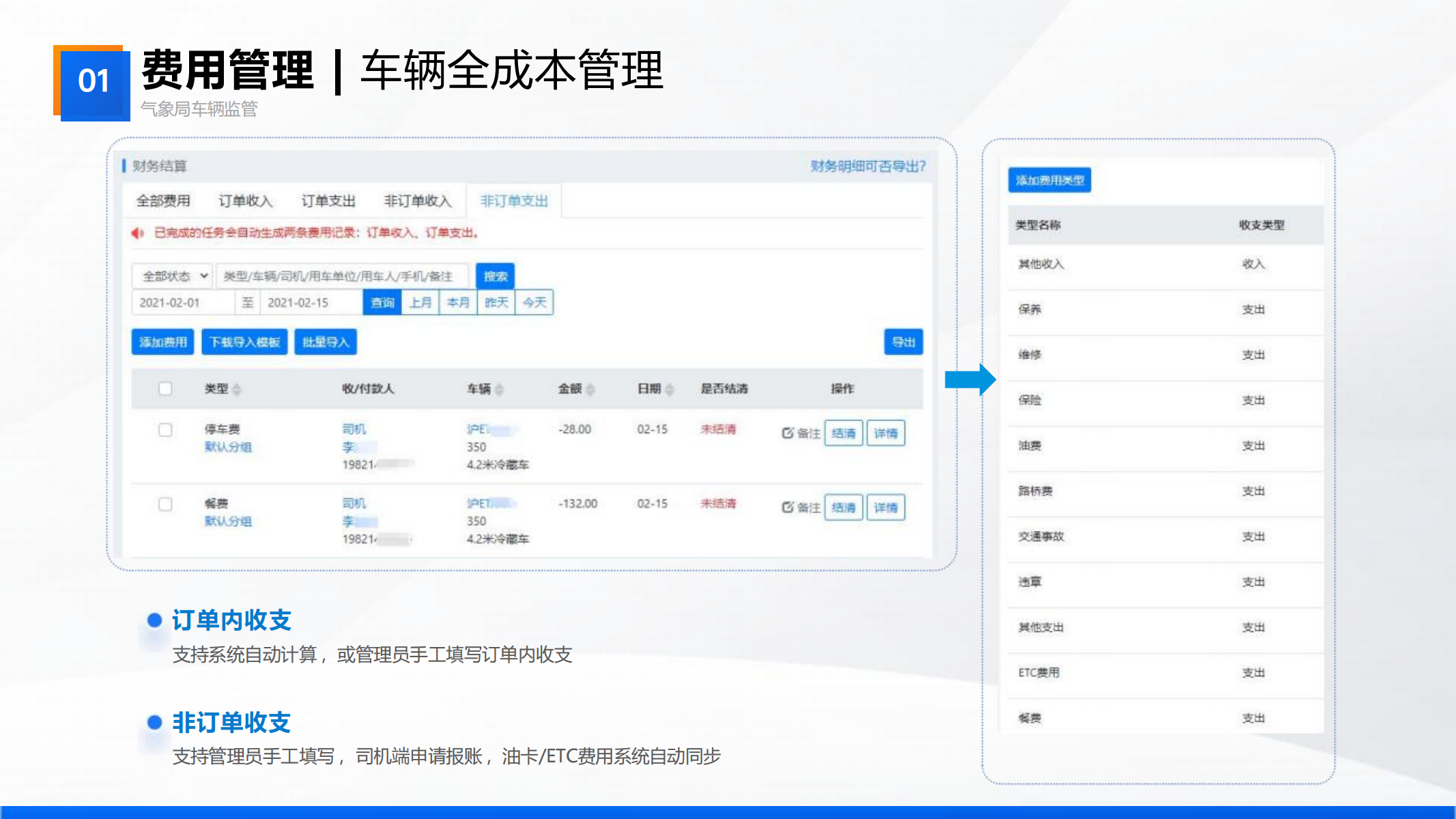Sort by 车辆 column arrows

point(500,389)
